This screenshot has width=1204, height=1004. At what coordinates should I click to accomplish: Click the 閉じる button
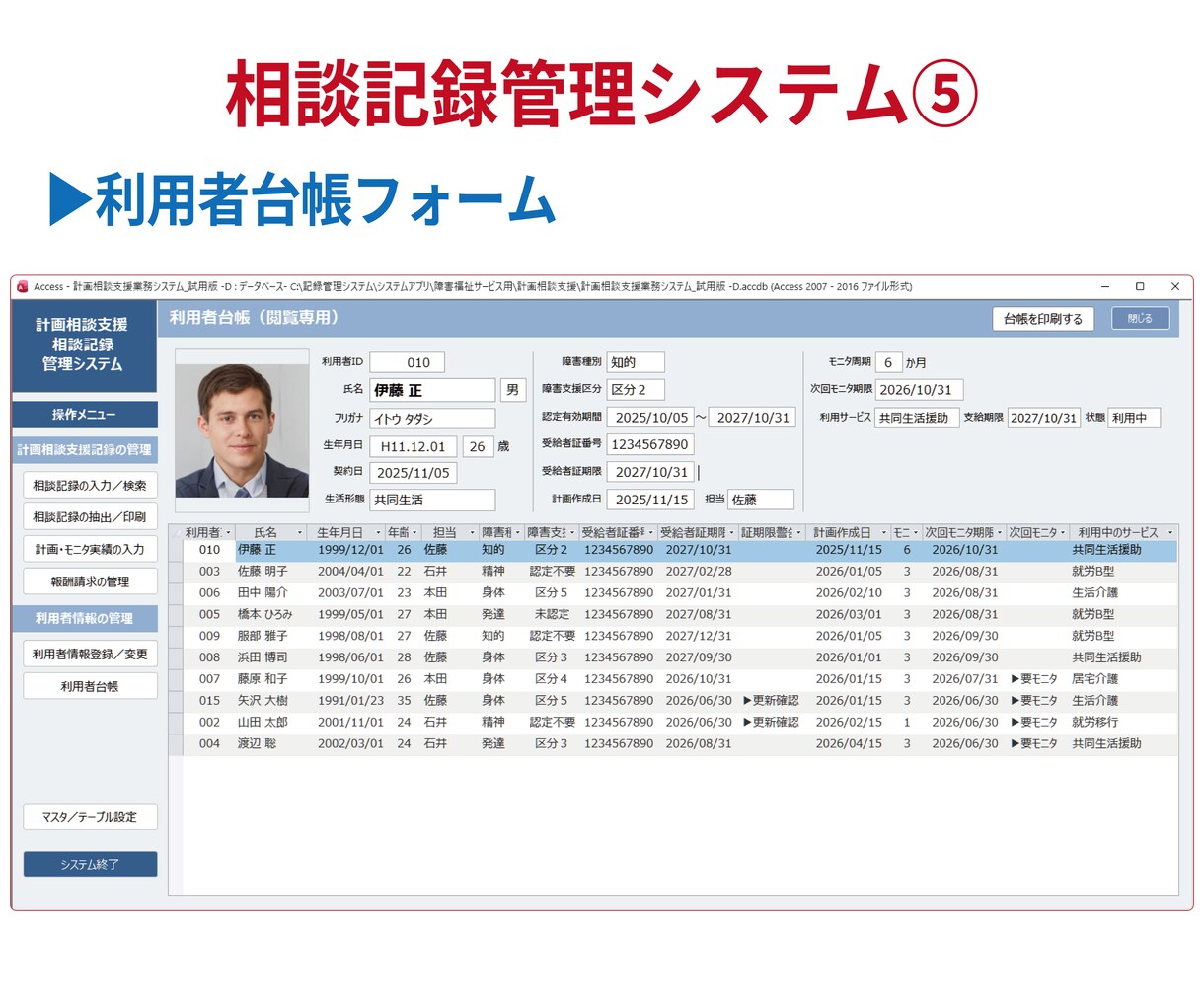(1140, 318)
